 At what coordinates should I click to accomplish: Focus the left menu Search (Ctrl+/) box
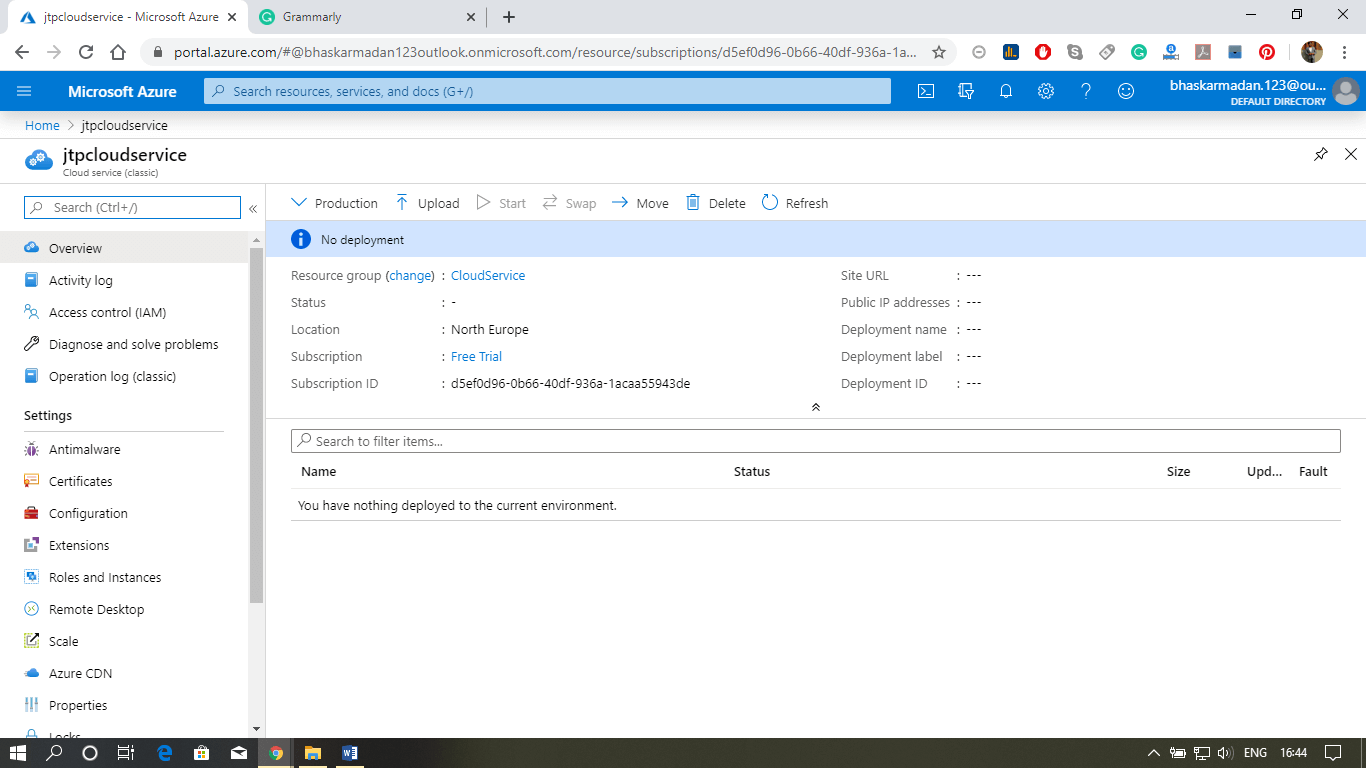coord(132,207)
